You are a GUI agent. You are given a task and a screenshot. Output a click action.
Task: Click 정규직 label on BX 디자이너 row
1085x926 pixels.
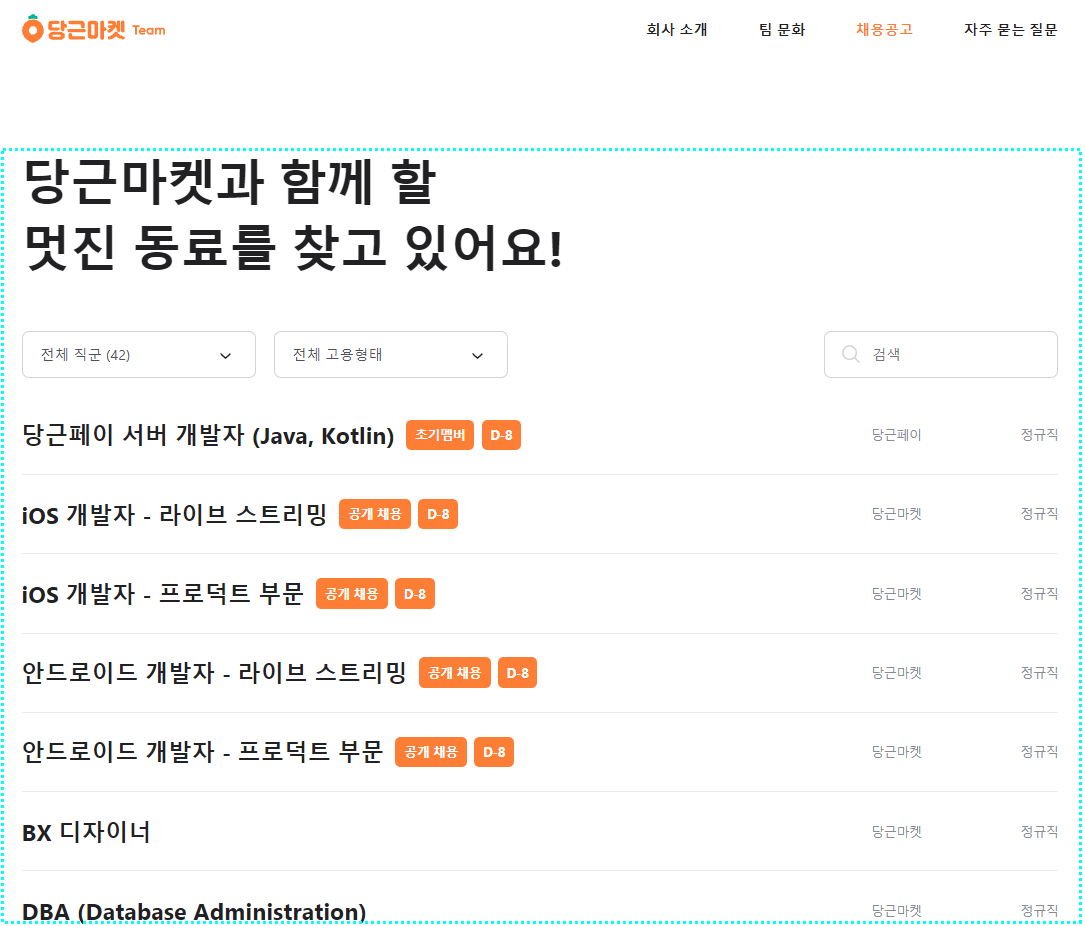[x=1039, y=831]
